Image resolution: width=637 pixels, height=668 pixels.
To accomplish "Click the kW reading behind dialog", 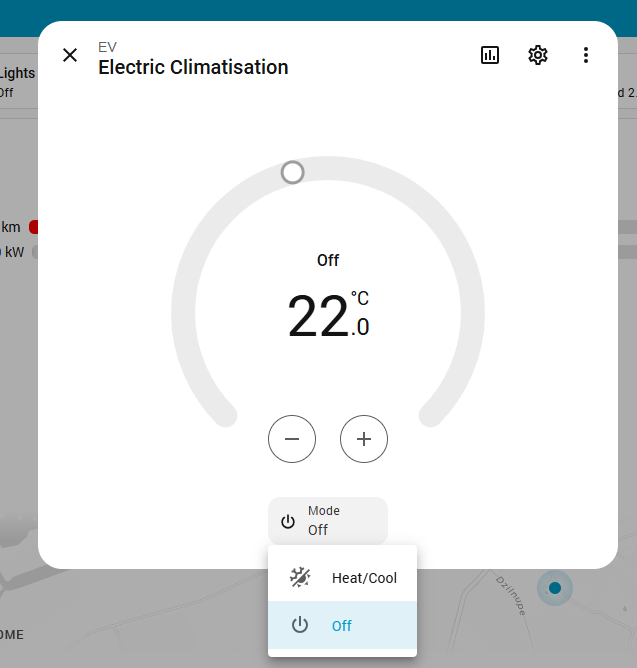I will click(12, 252).
